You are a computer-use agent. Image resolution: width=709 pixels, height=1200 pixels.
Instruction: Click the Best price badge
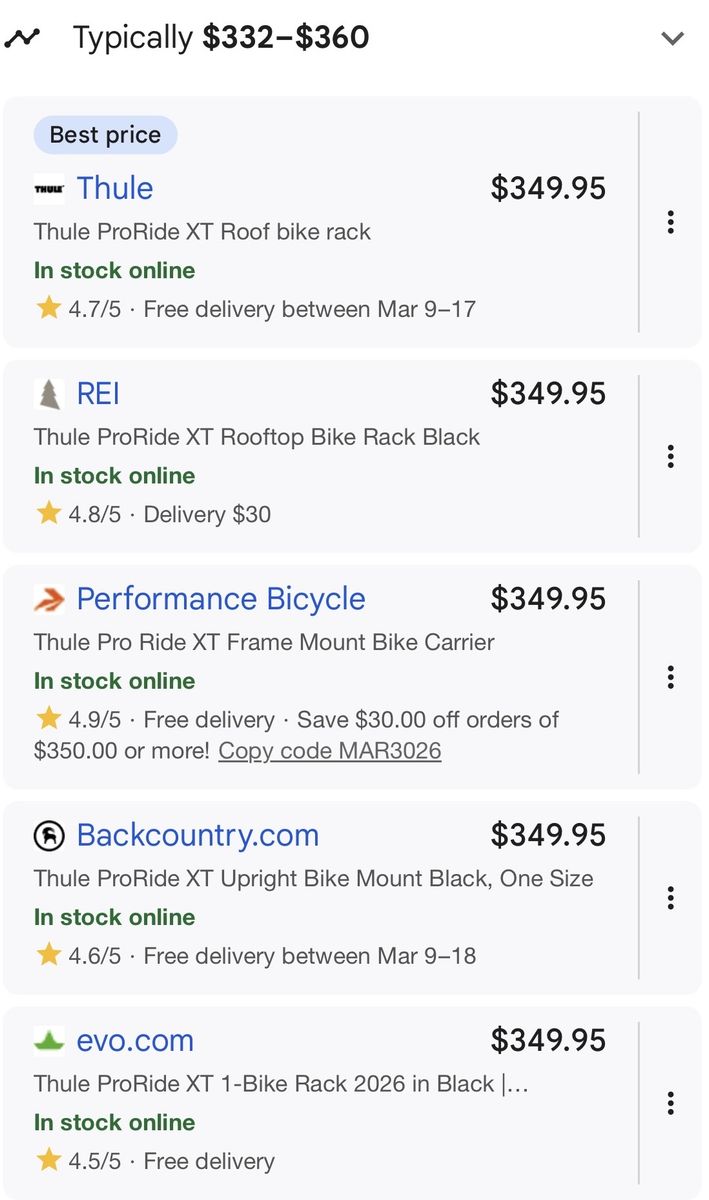click(105, 135)
